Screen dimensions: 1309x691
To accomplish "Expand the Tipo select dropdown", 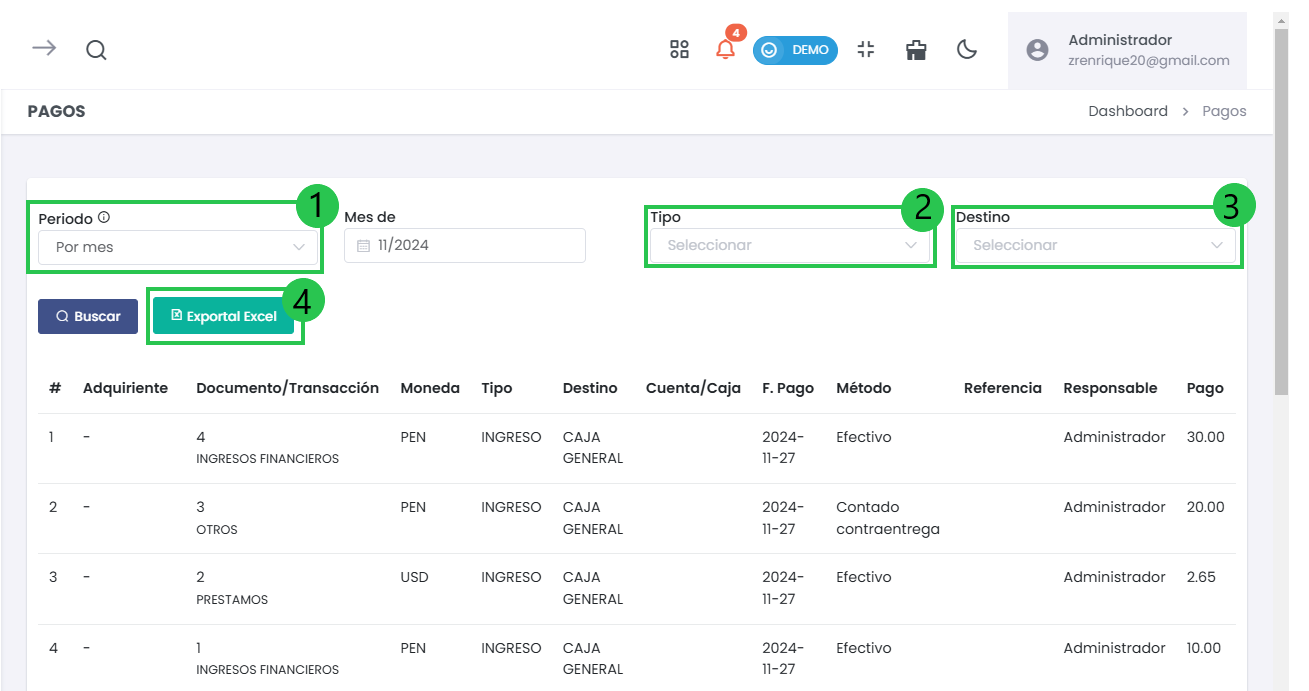I will coord(791,245).
